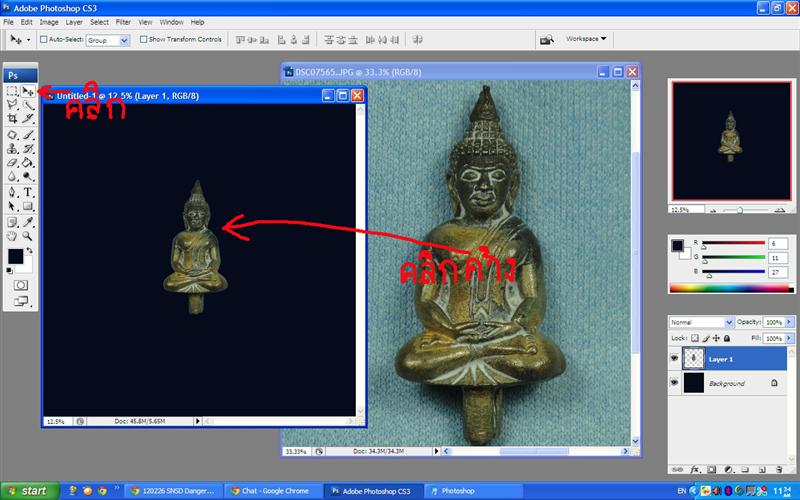Select the Rectangular Marquee tool

tap(12, 91)
